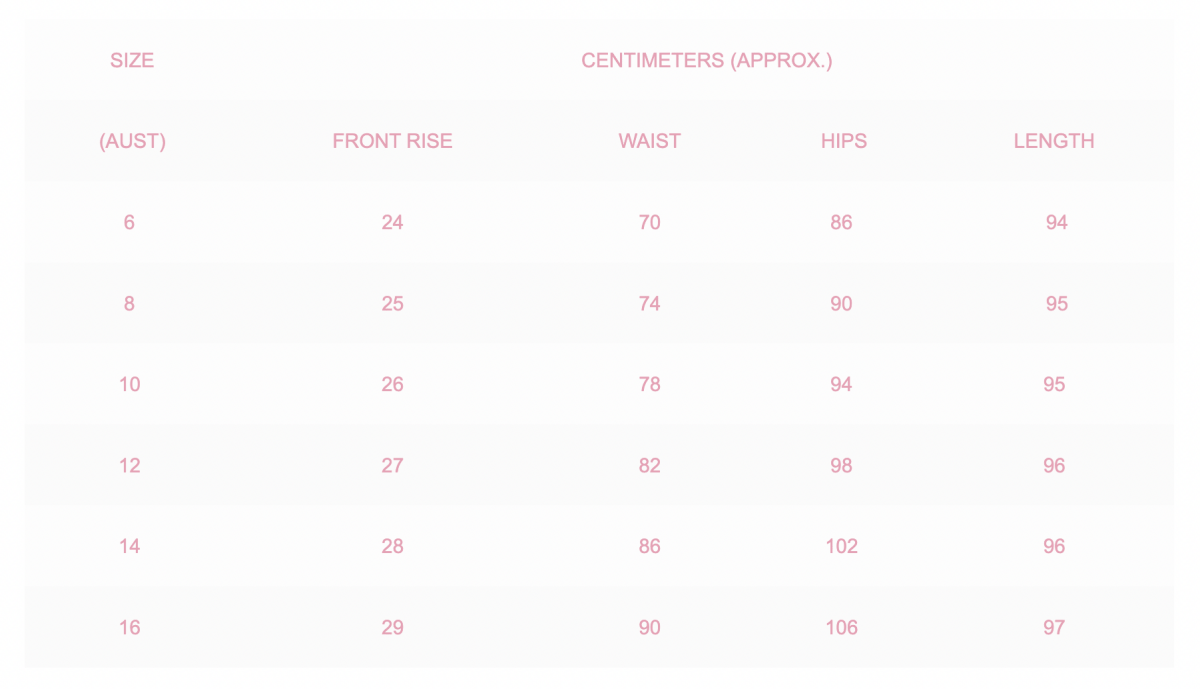The height and width of the screenshot is (689, 1200).
Task: Select the size 16 row label
Action: [x=129, y=627]
